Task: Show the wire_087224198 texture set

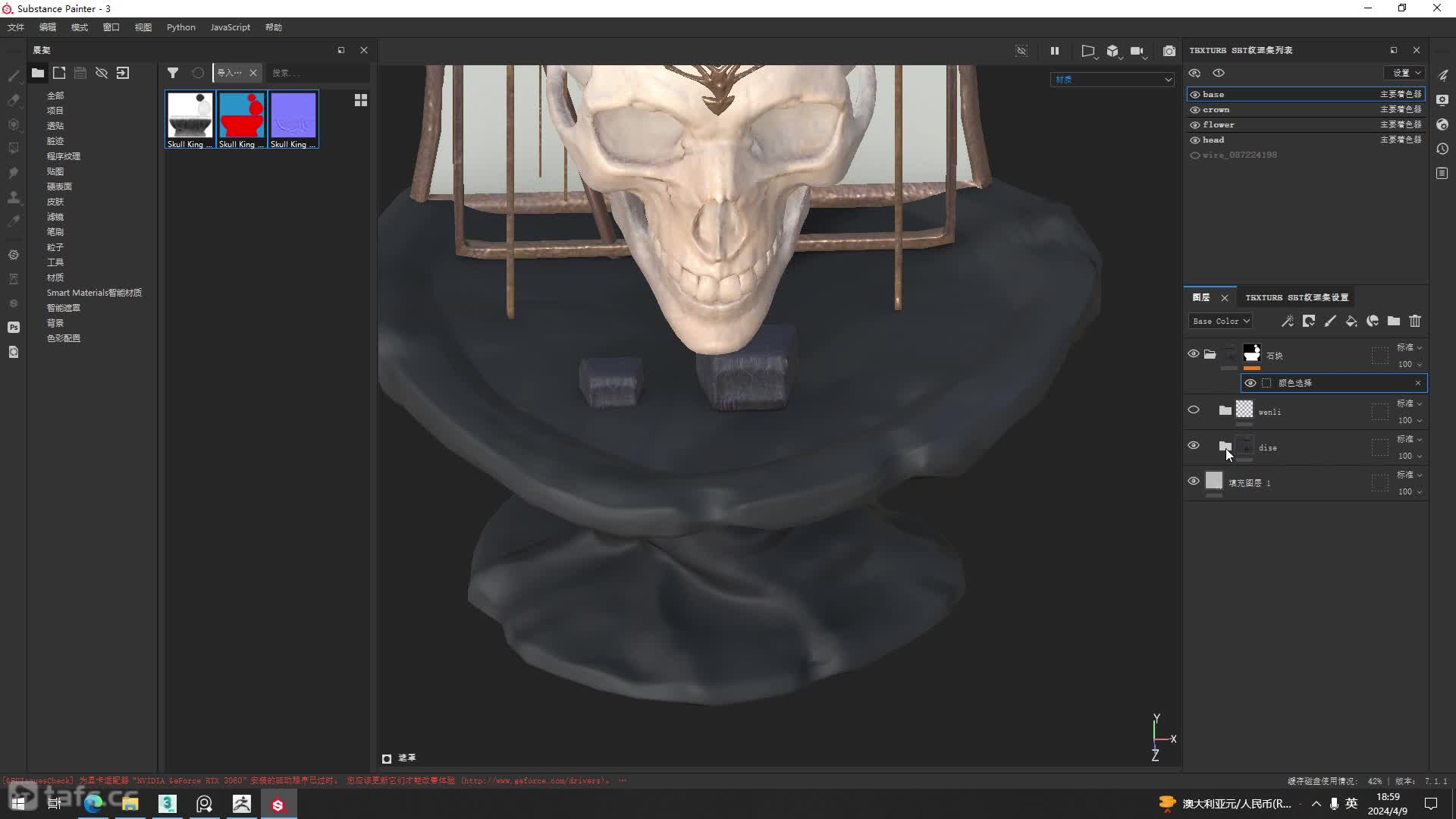Action: [x=1195, y=155]
